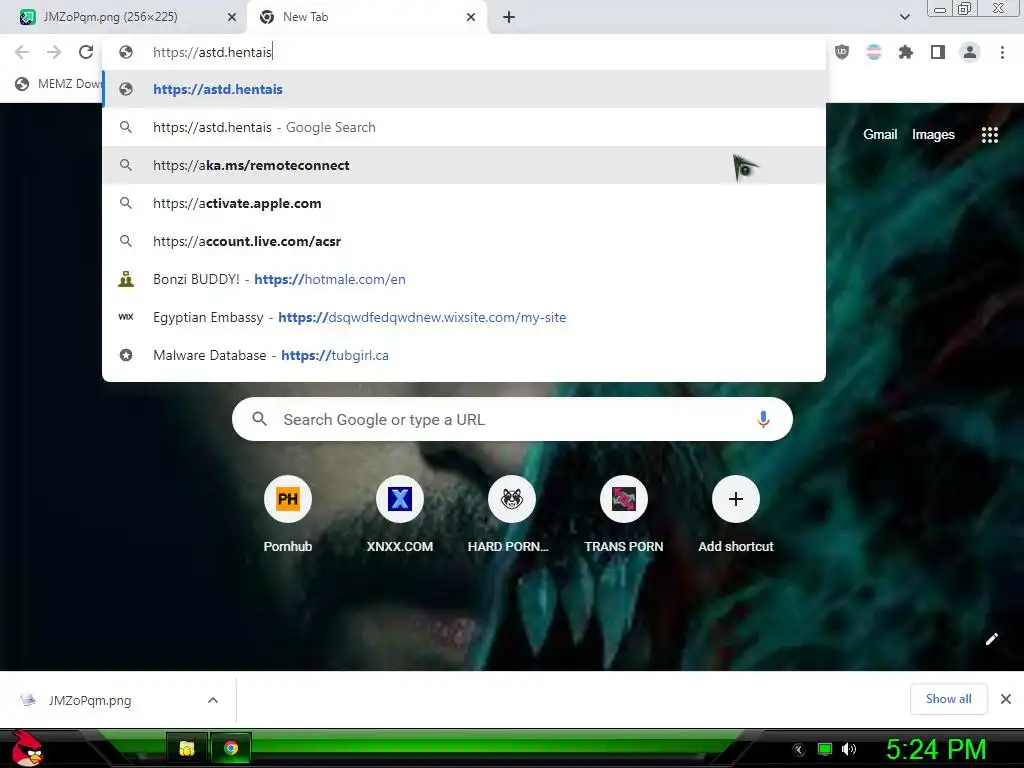Select the astd.hentais Google Search suggestion
Screen dimensions: 1024x768
click(x=464, y=127)
